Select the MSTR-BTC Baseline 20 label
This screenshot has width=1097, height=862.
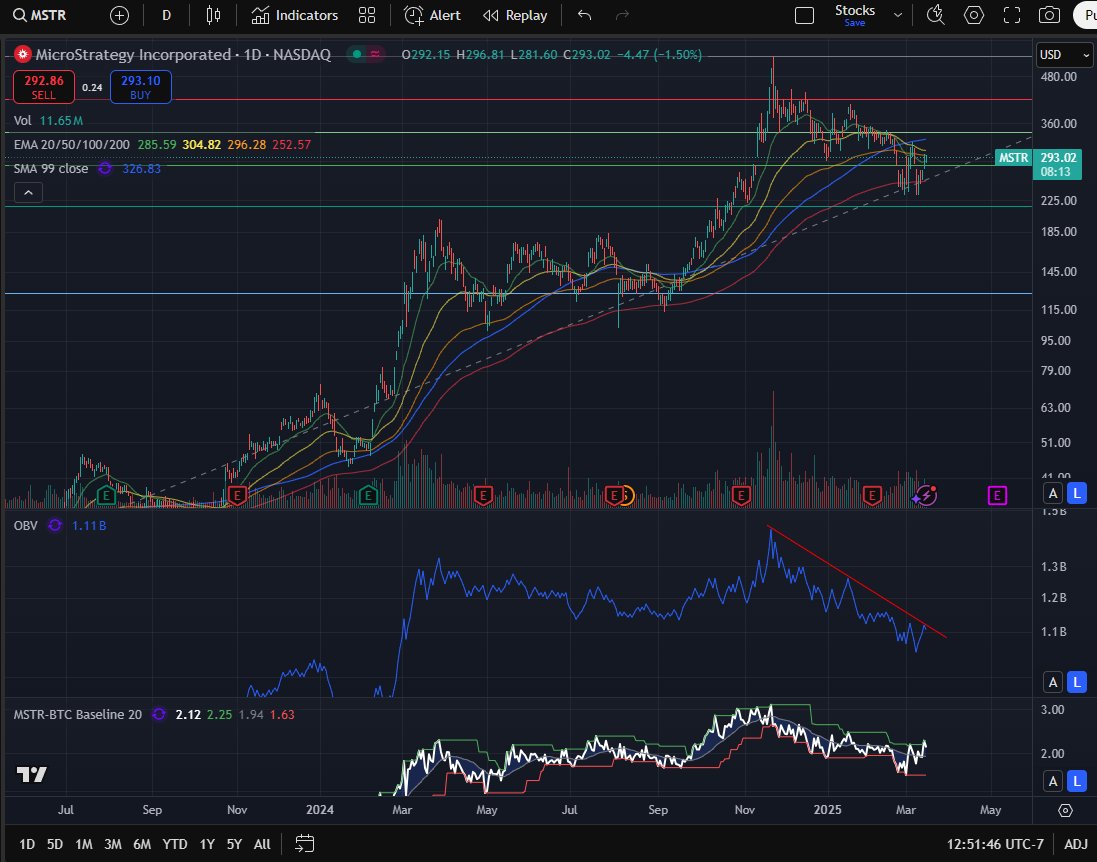click(78, 714)
